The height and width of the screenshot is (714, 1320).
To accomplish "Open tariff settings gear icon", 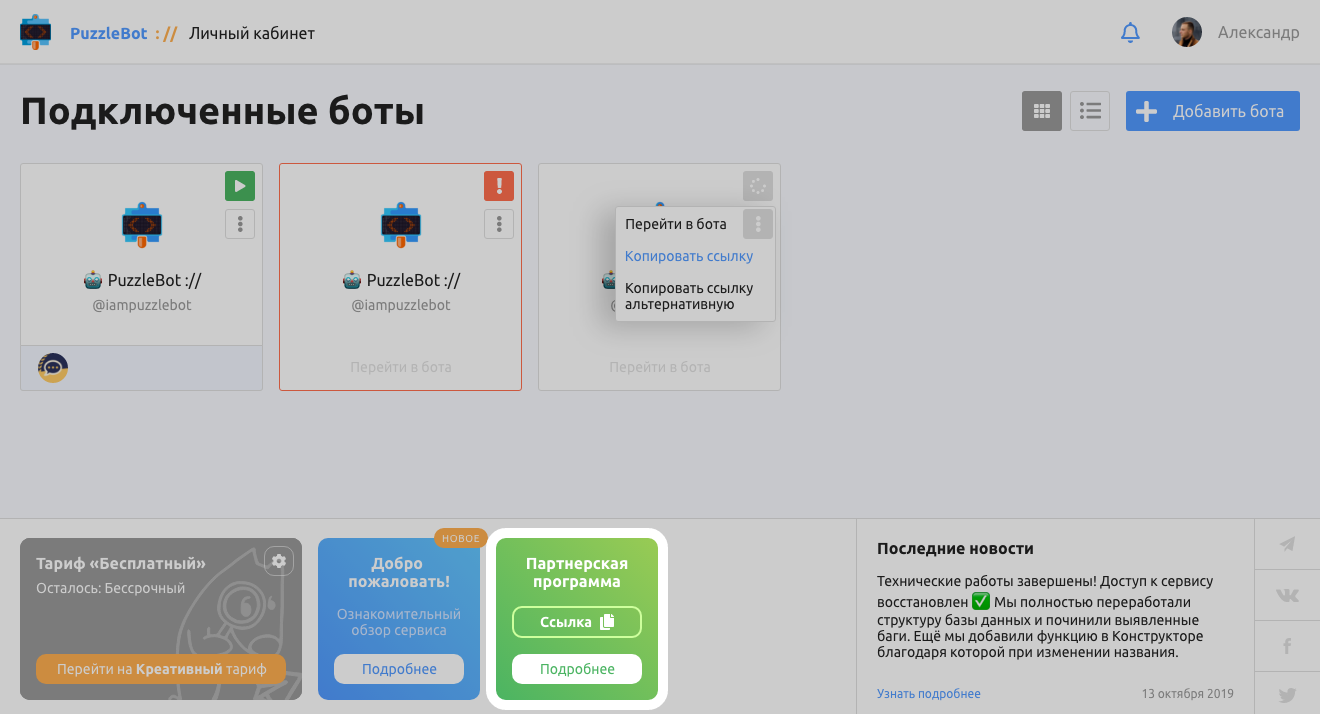I will tap(279, 561).
